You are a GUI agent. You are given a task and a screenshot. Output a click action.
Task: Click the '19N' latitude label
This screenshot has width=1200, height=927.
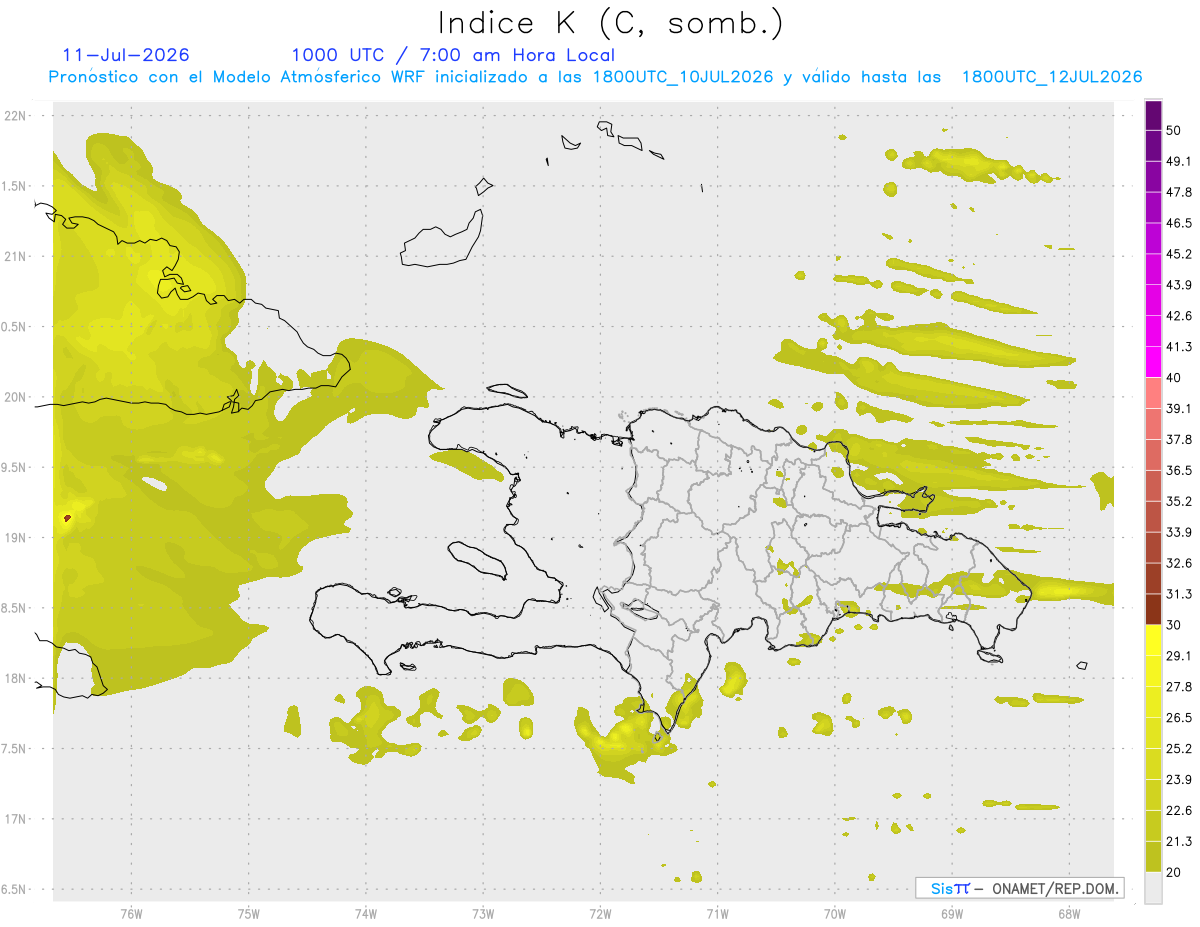click(x=15, y=538)
